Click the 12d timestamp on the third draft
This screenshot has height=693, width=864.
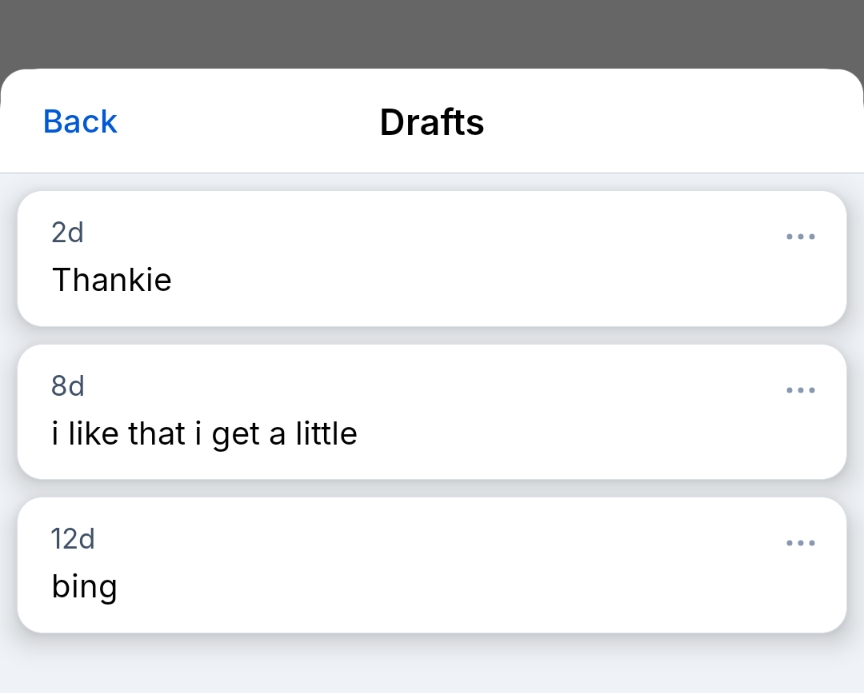click(73, 539)
